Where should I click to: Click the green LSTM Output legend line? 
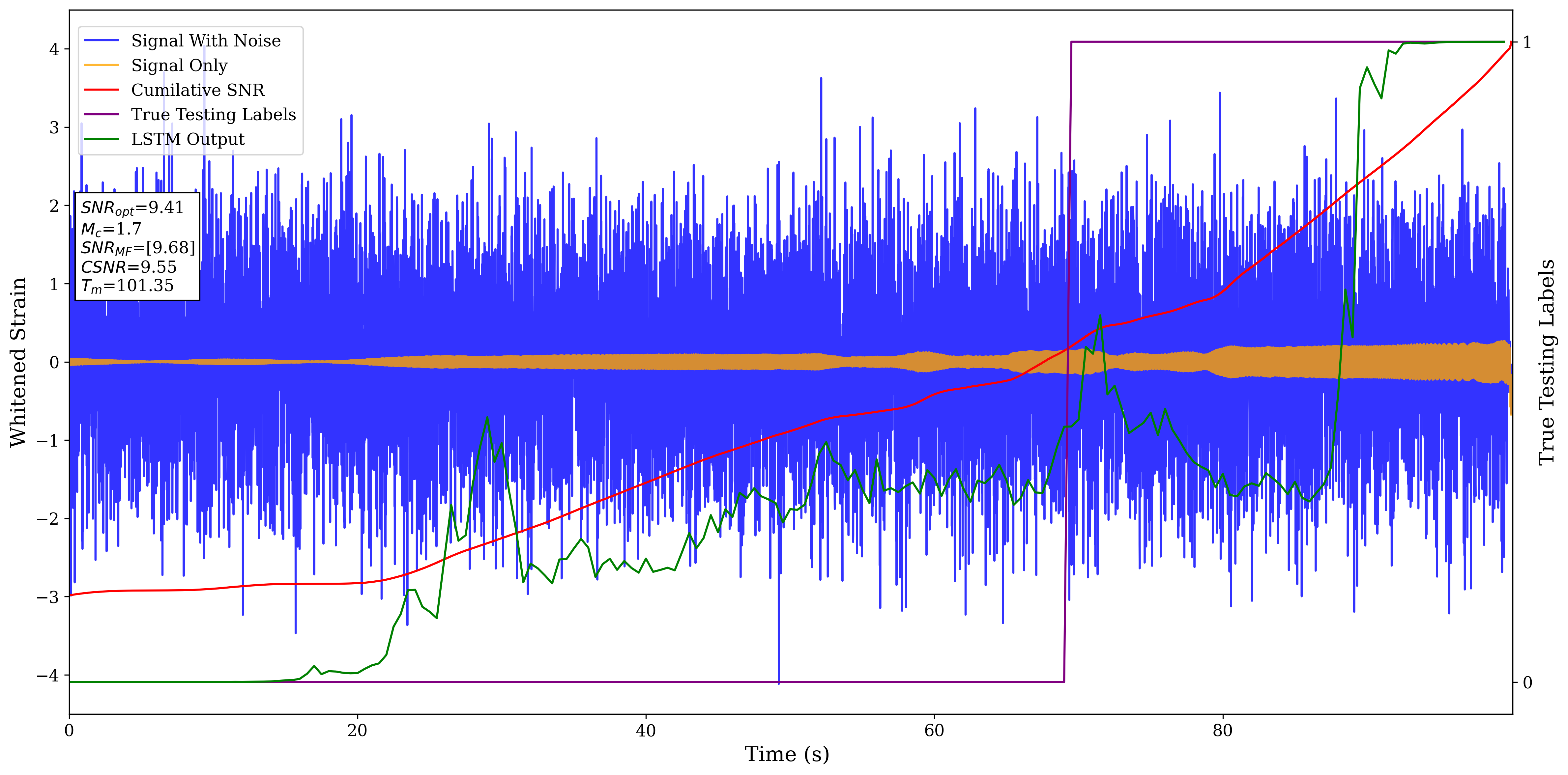pos(101,139)
